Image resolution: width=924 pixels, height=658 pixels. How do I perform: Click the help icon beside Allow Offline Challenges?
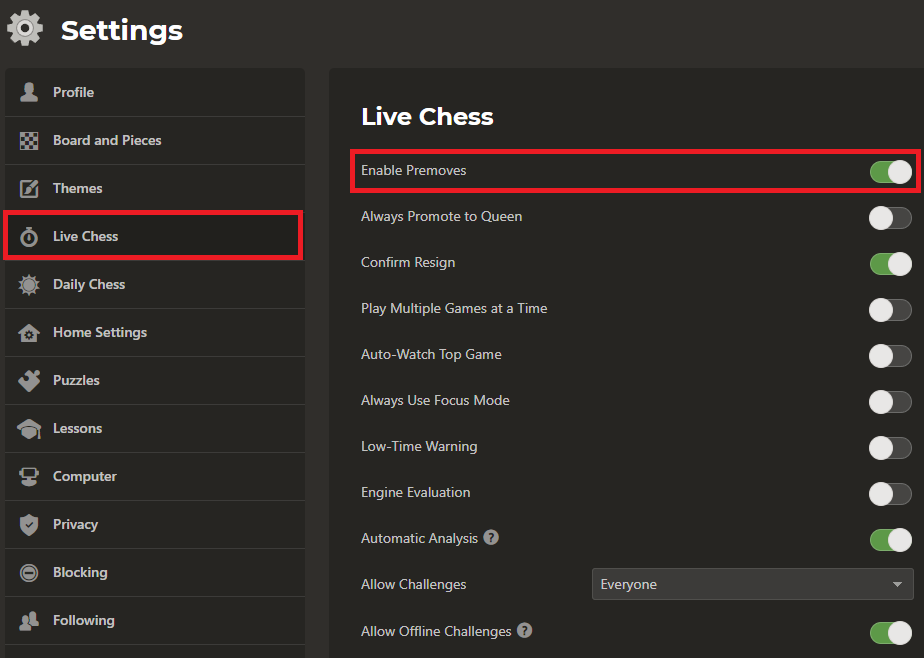(x=525, y=631)
